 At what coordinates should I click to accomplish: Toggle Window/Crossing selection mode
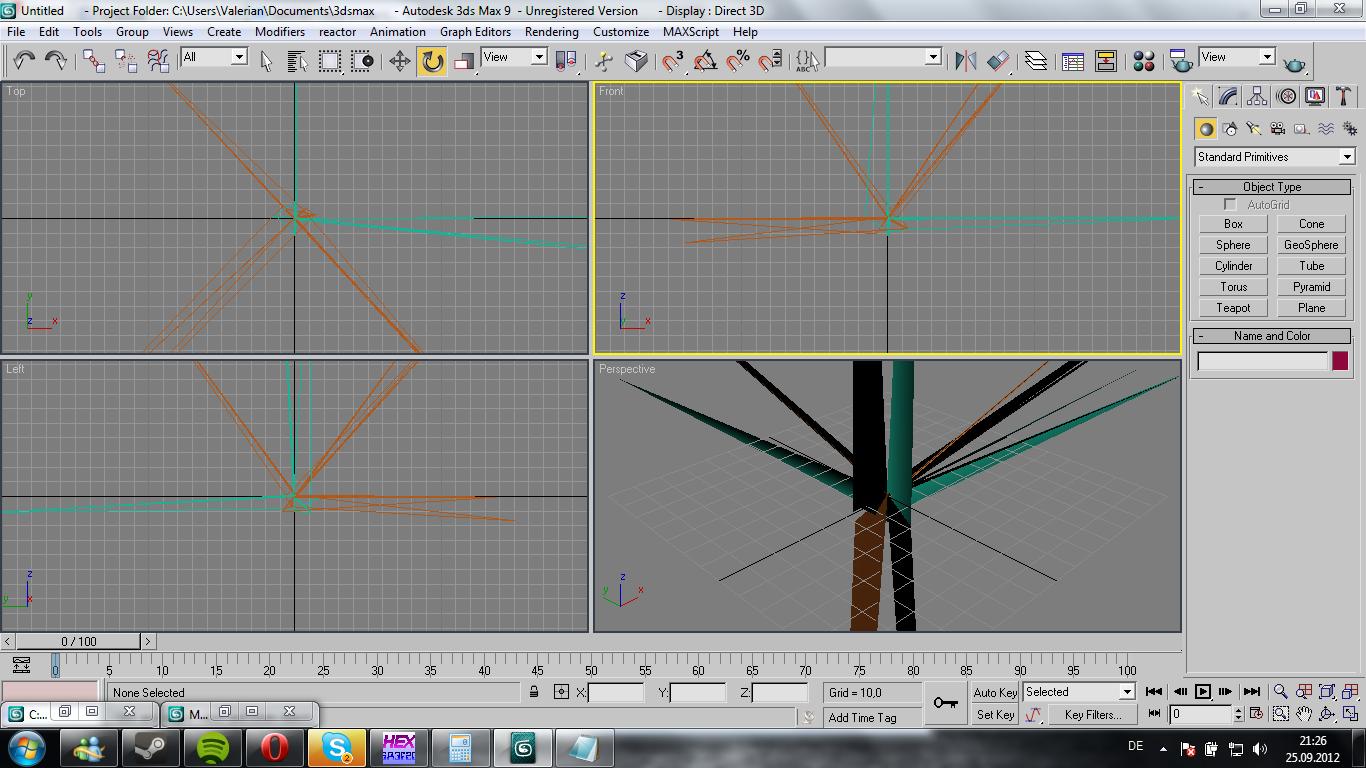[362, 61]
